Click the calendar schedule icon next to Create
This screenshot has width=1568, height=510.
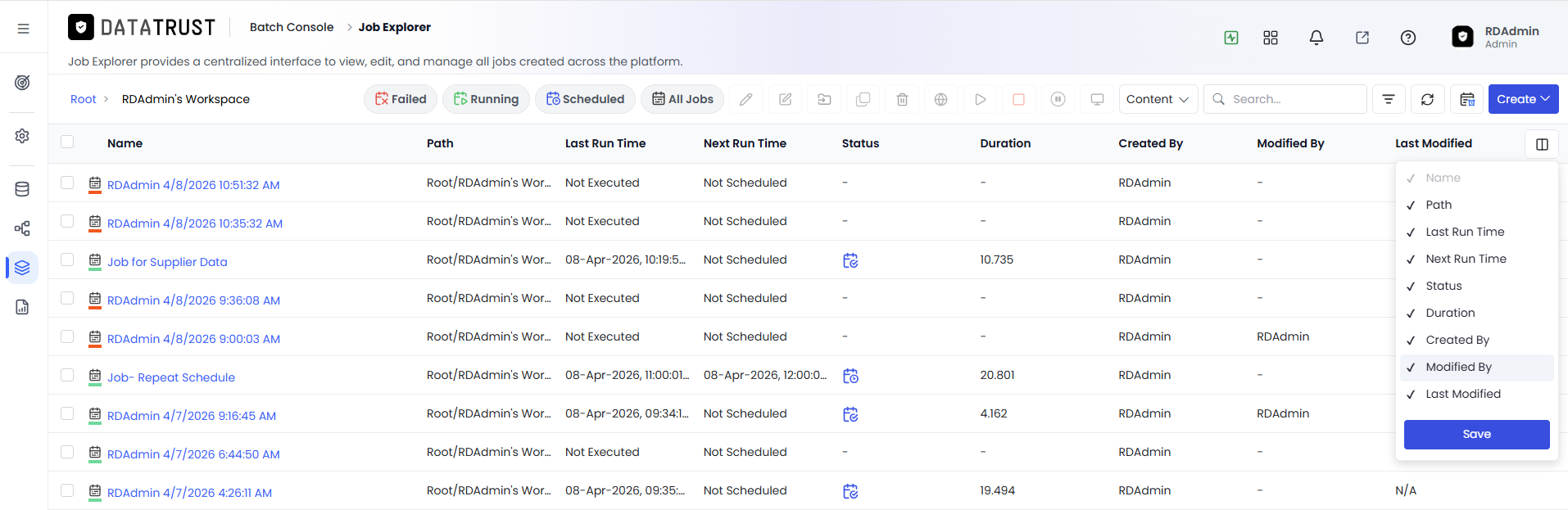pos(1467,99)
